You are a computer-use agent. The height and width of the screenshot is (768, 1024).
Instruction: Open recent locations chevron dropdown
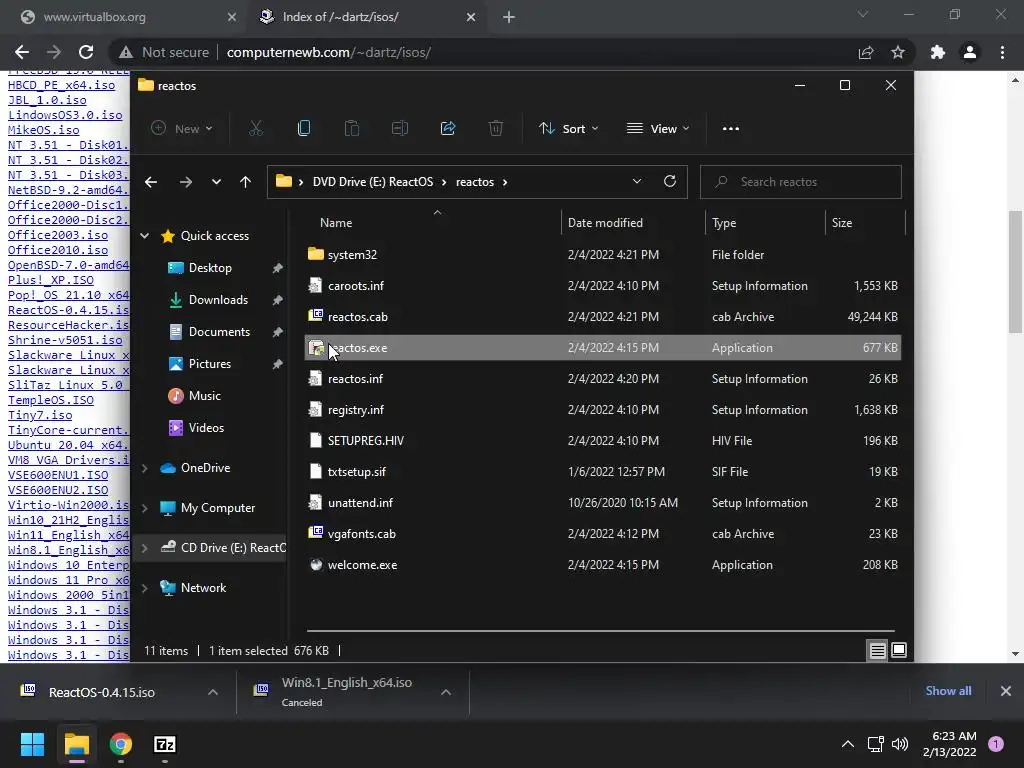pos(216,182)
